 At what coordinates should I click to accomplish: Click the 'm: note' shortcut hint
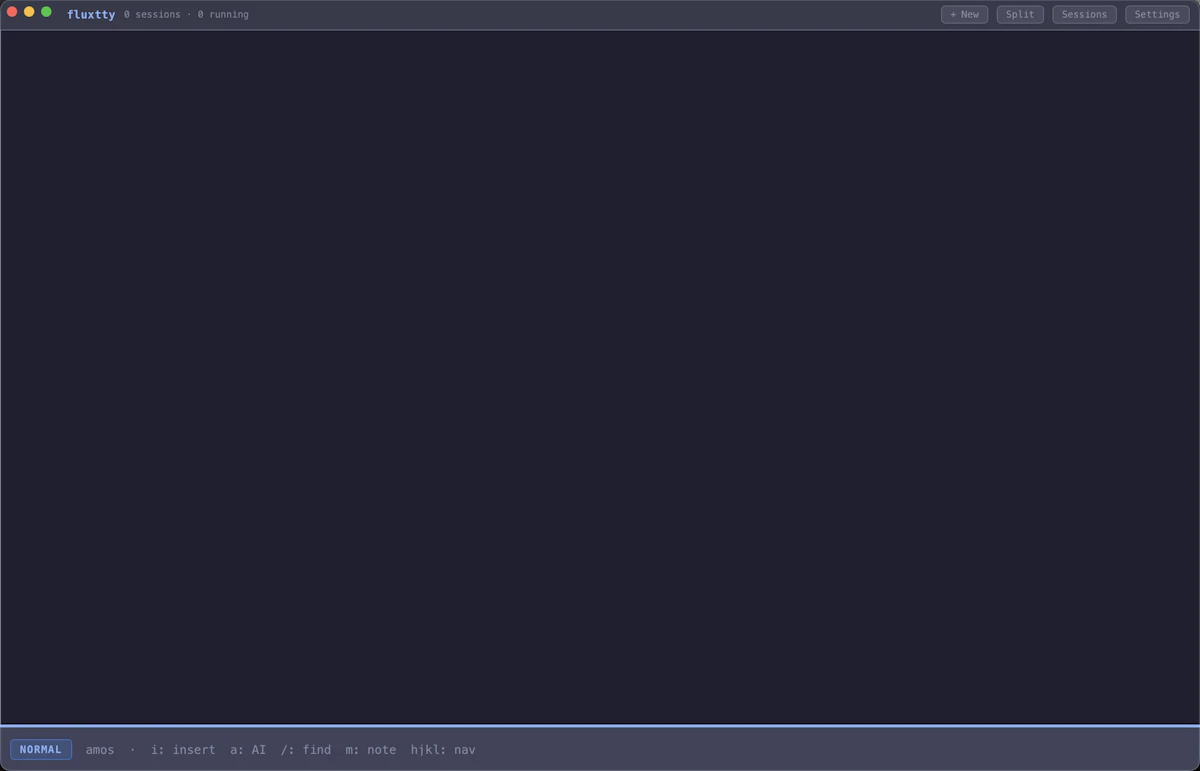click(x=370, y=750)
